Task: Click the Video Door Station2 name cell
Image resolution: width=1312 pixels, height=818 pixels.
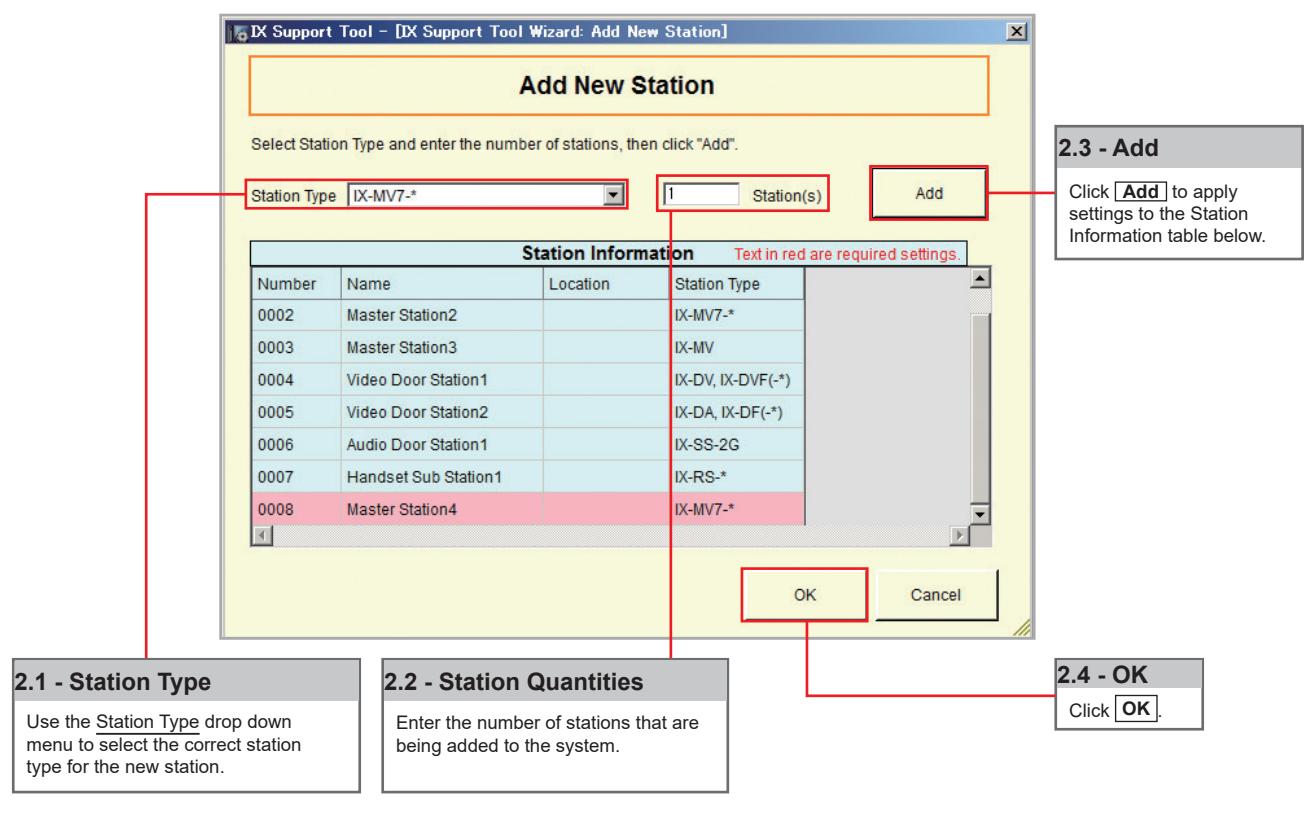Action: pos(441,412)
